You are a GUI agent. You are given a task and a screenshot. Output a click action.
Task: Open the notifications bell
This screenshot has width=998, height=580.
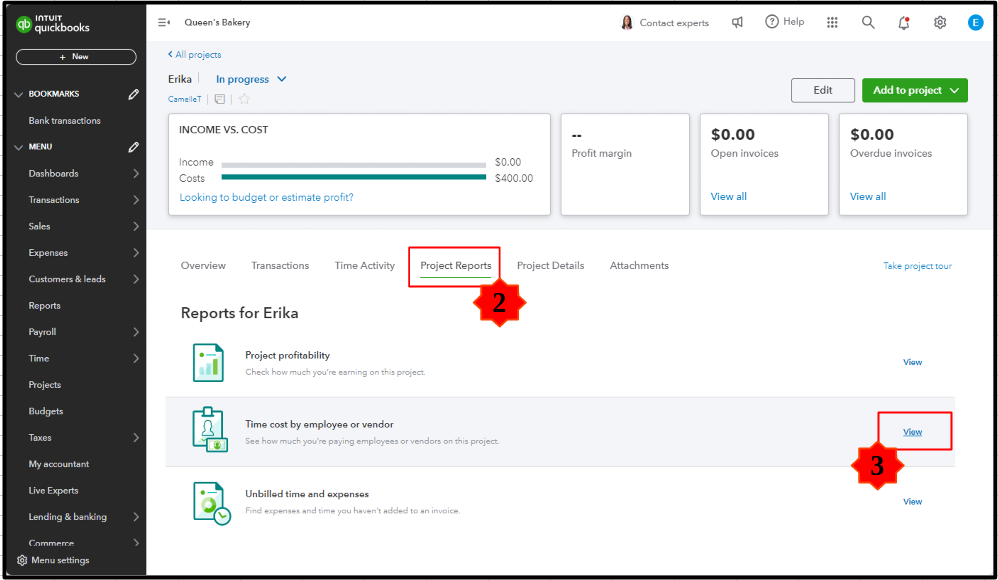904,23
